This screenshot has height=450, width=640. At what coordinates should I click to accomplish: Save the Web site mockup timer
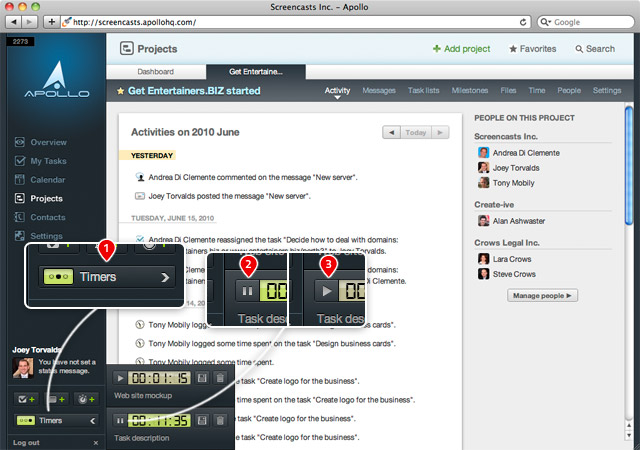click(x=202, y=378)
